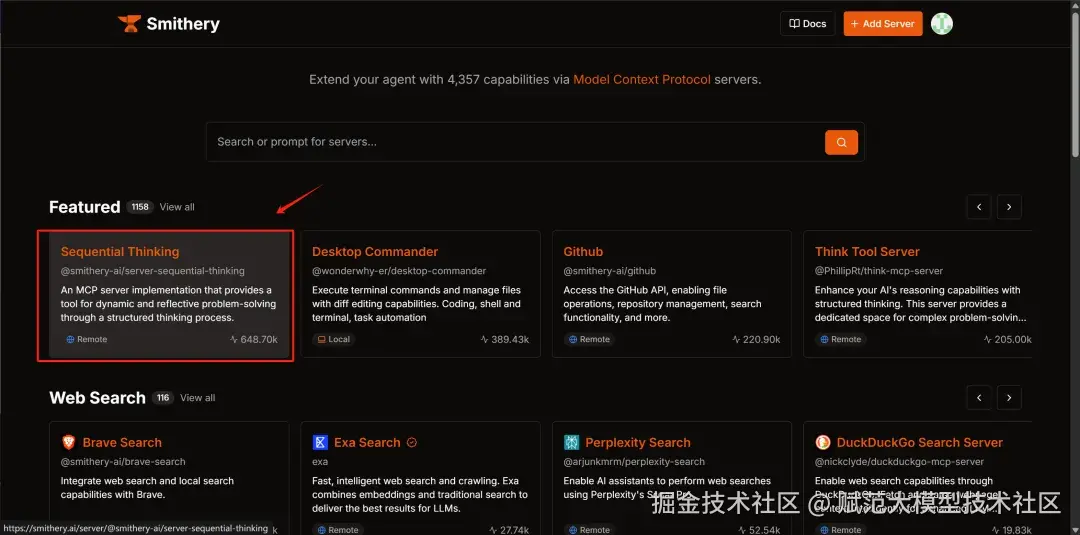Go to previous Web Search page
1080x535 pixels.
click(979, 397)
